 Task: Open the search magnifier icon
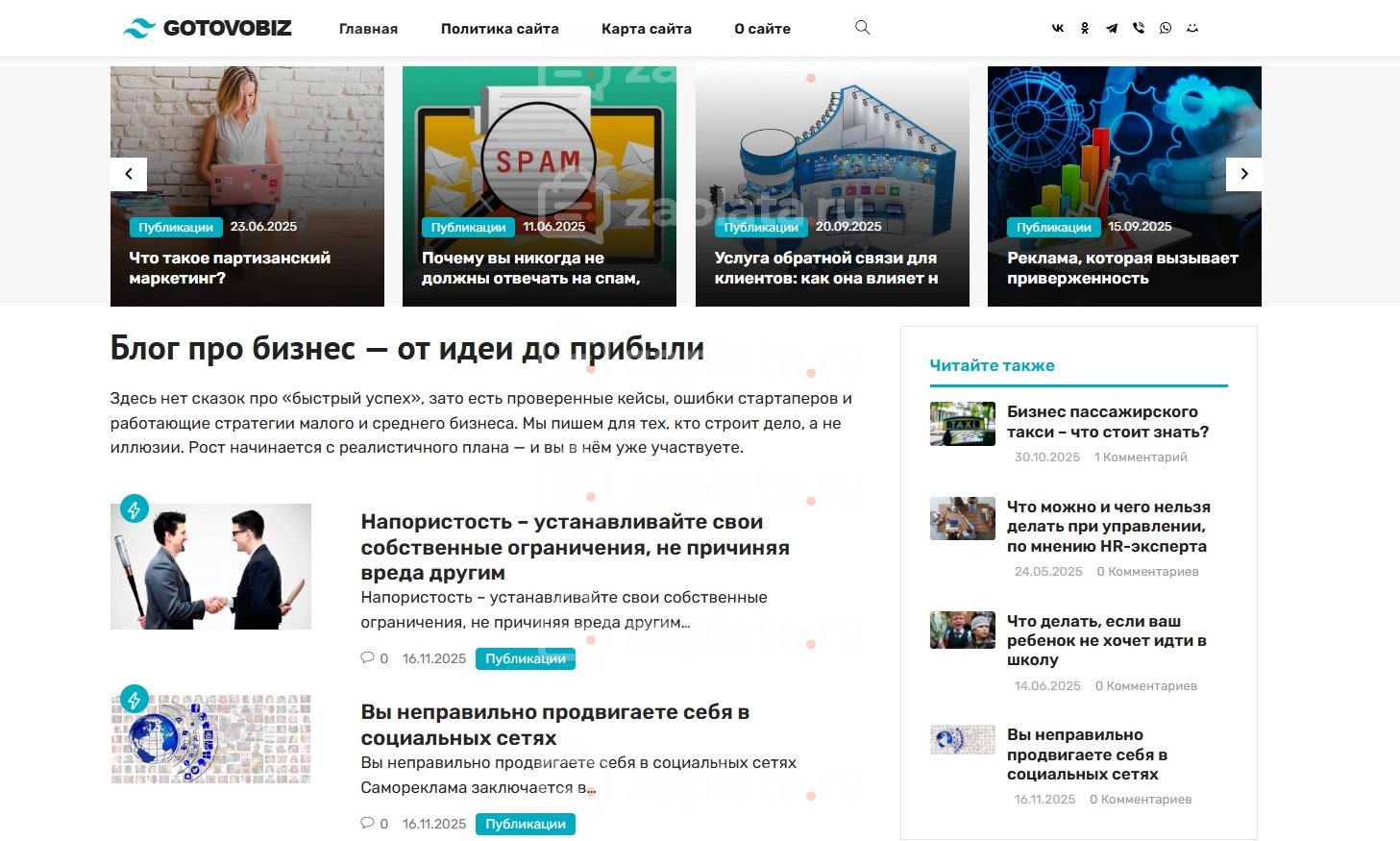pyautogui.click(x=863, y=28)
